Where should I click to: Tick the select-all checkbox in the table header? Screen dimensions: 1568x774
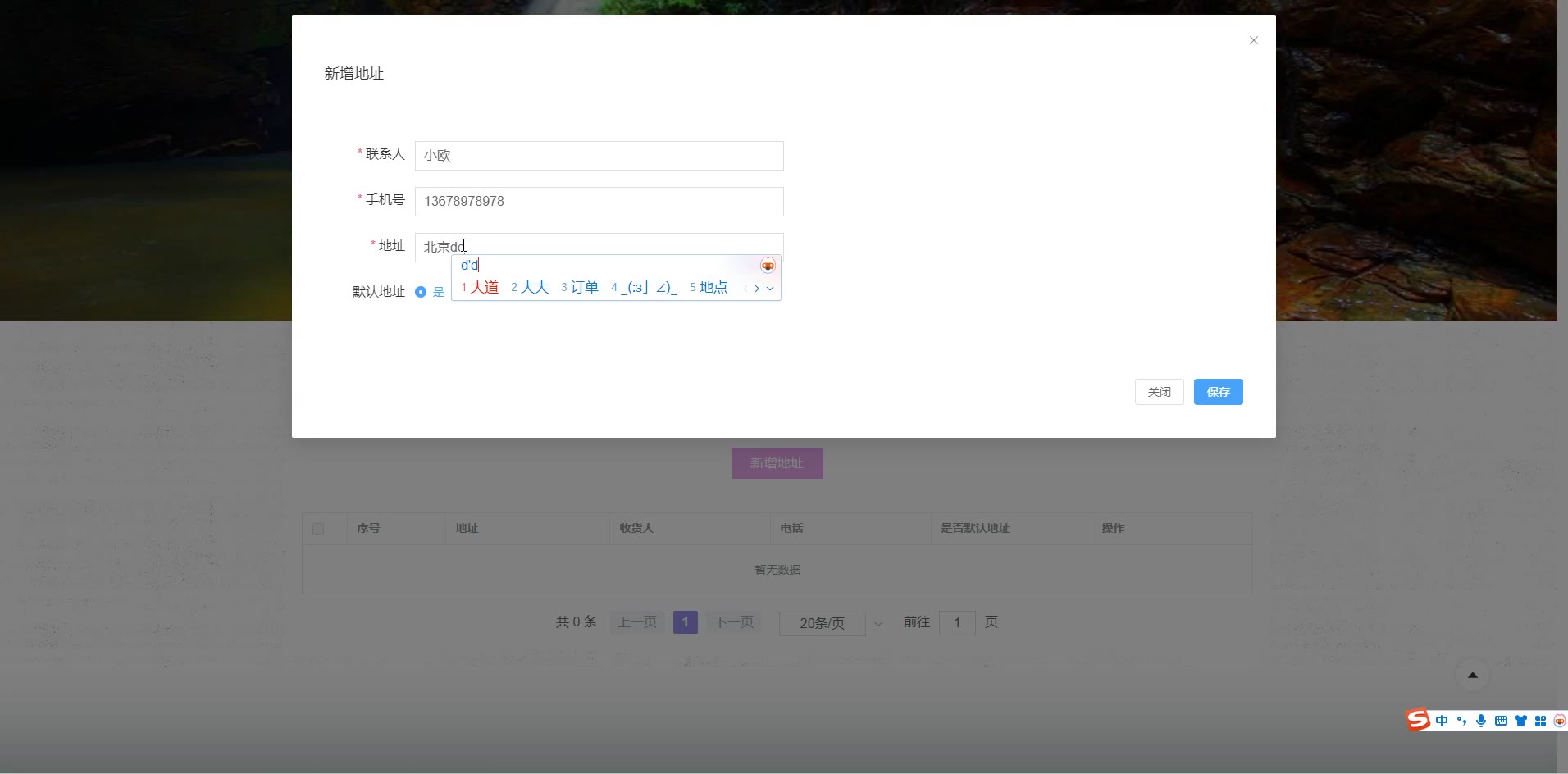318,529
